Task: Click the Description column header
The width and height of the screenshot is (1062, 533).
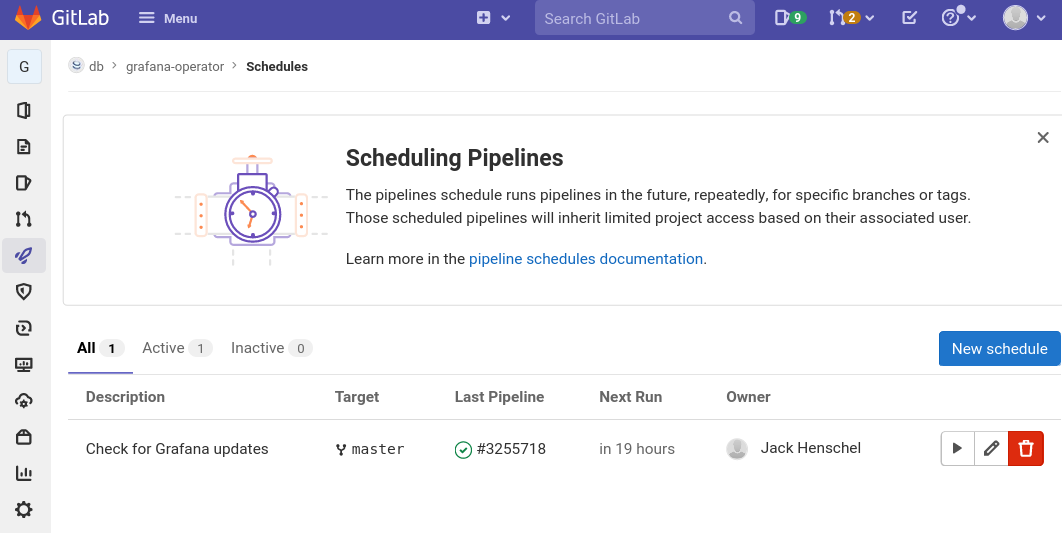Action: click(x=125, y=397)
